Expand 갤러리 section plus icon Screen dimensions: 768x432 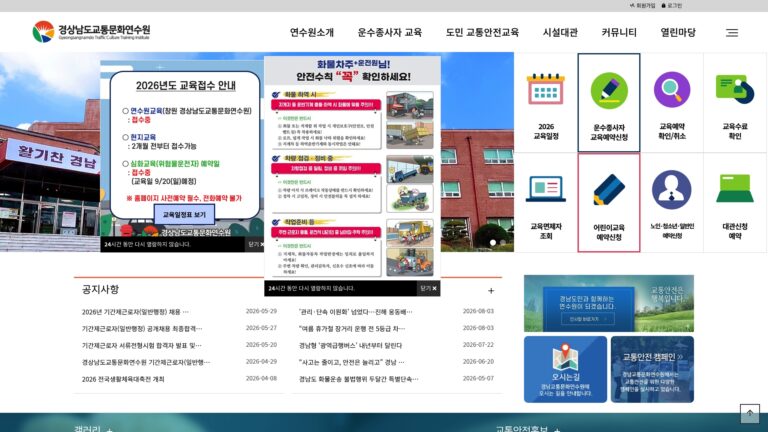[109, 430]
